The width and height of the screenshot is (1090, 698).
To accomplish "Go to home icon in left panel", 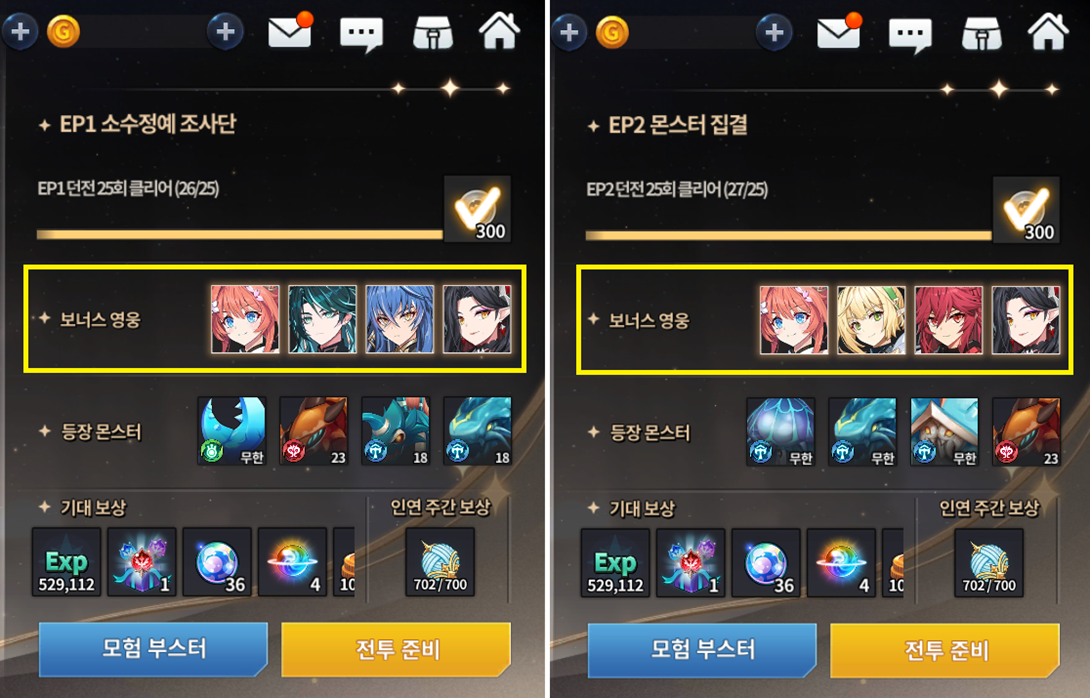I will 499,31.
